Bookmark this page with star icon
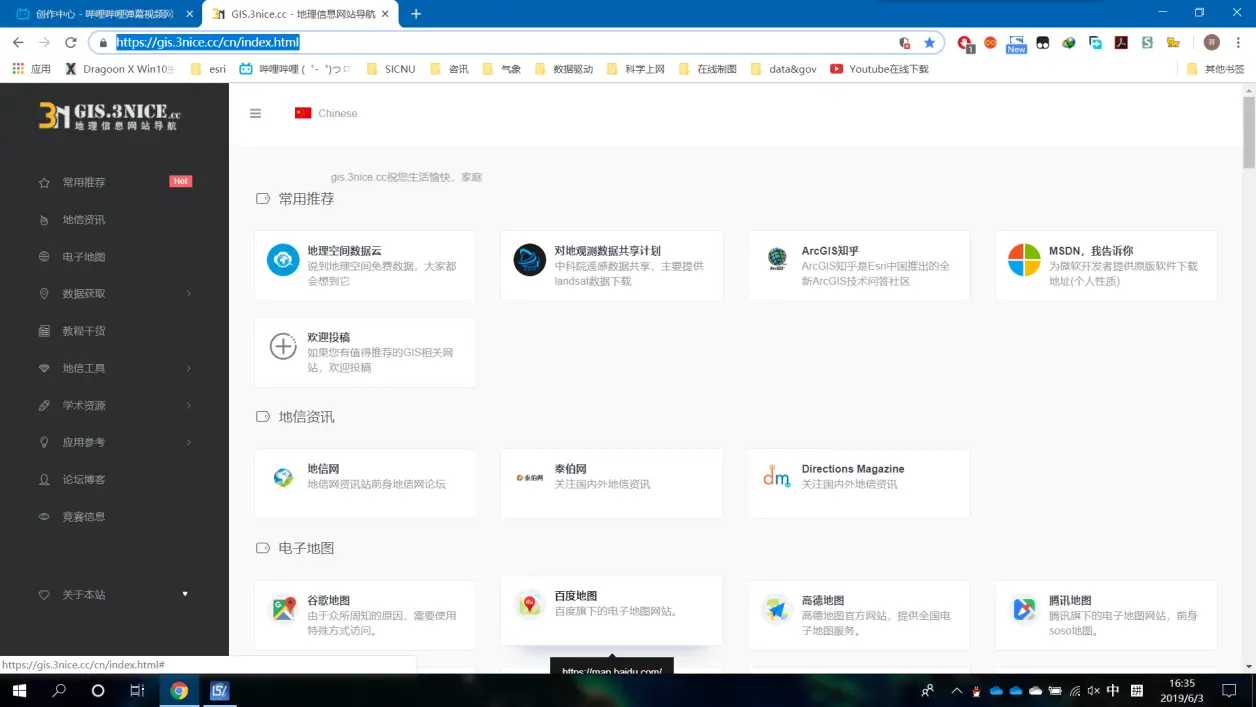Screen dimensions: 1256x707 click(x=929, y=43)
